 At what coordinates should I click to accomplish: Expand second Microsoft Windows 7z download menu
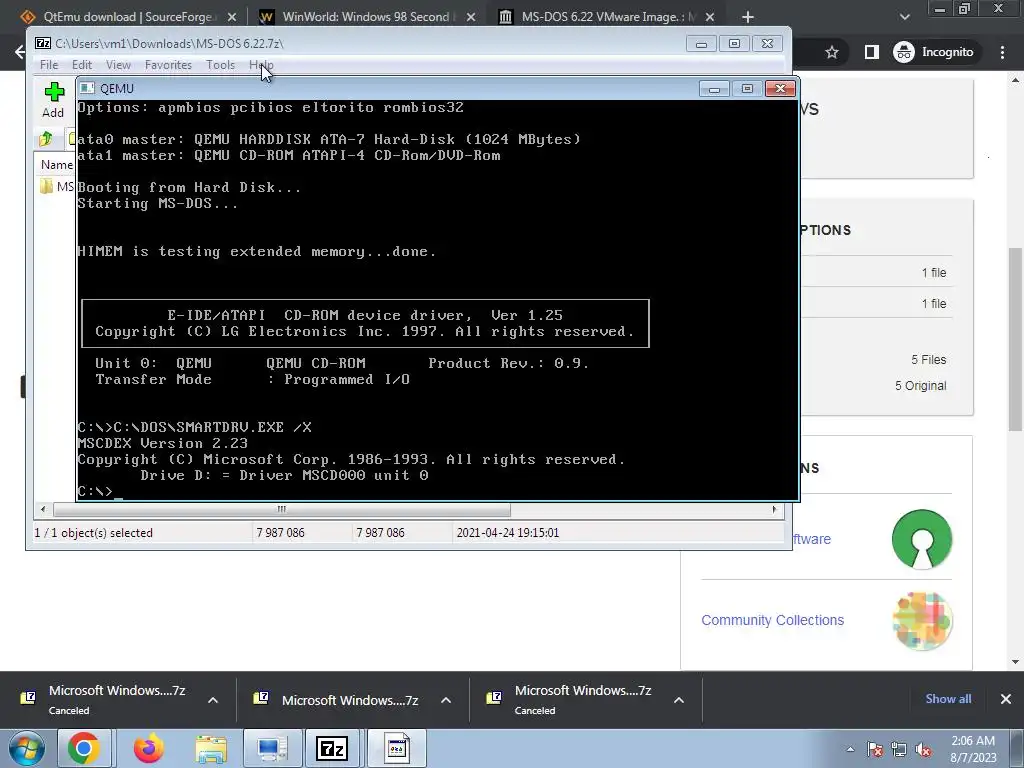click(x=446, y=700)
